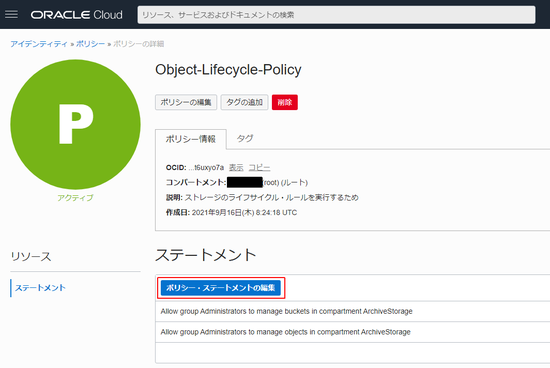Image resolution: width=550 pixels, height=368 pixels.
Task: Click the manage objects policy statement row
Action: [x=353, y=332]
